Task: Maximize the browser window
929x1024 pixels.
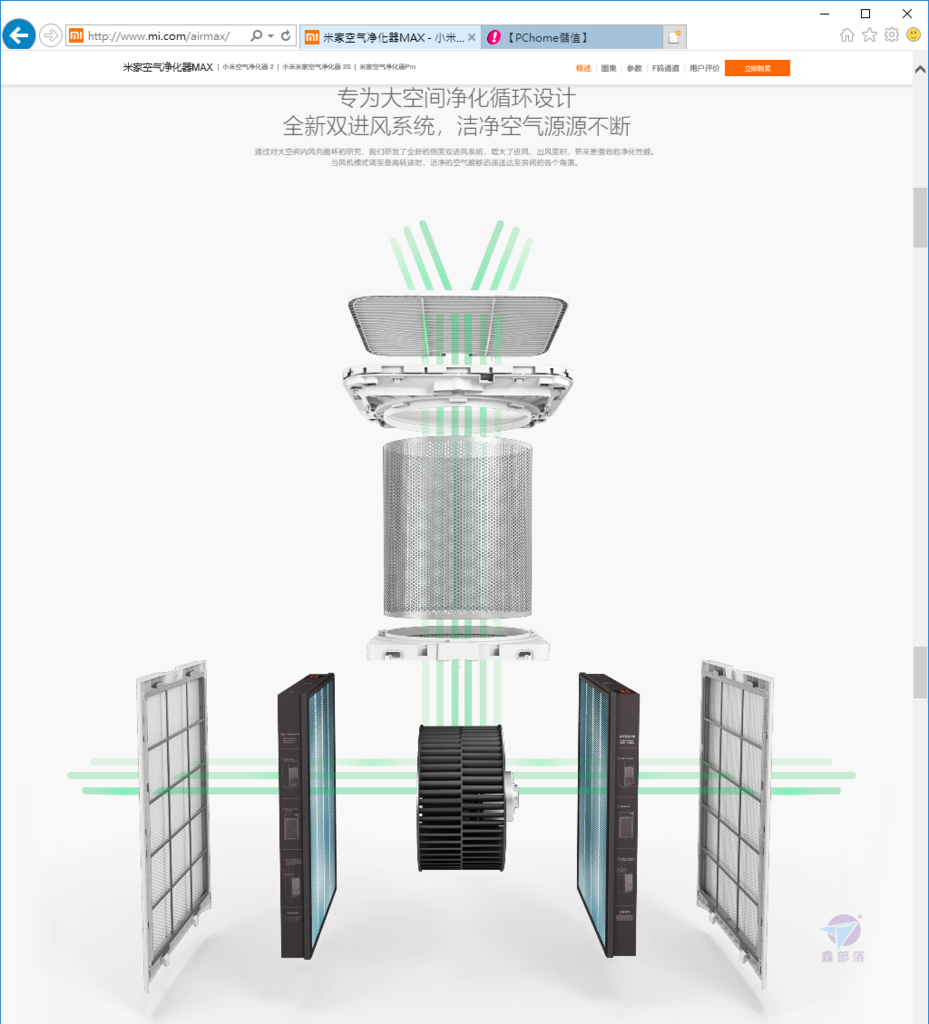Action: point(866,14)
